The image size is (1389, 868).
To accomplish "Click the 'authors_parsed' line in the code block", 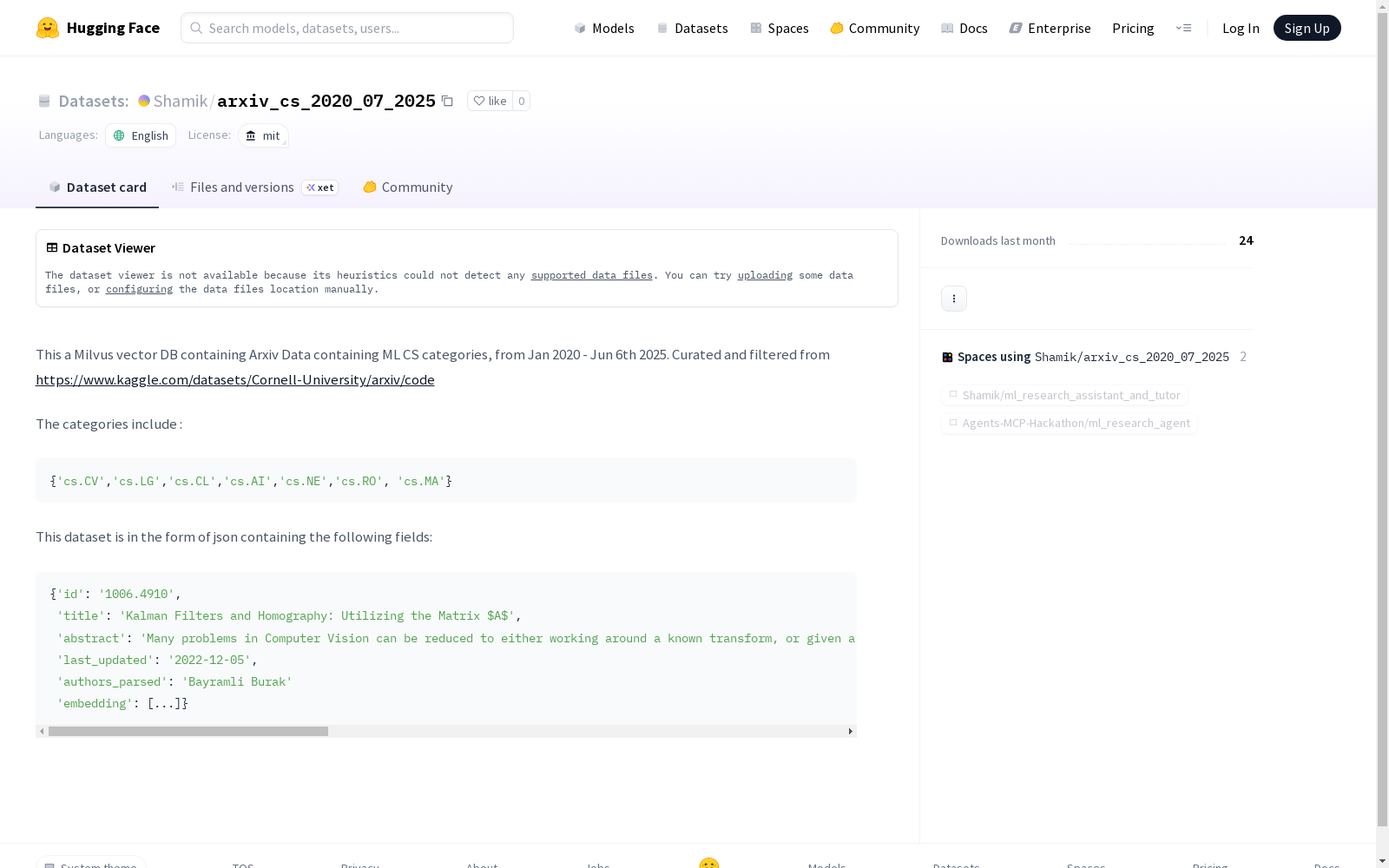I will pyautogui.click(x=174, y=681).
